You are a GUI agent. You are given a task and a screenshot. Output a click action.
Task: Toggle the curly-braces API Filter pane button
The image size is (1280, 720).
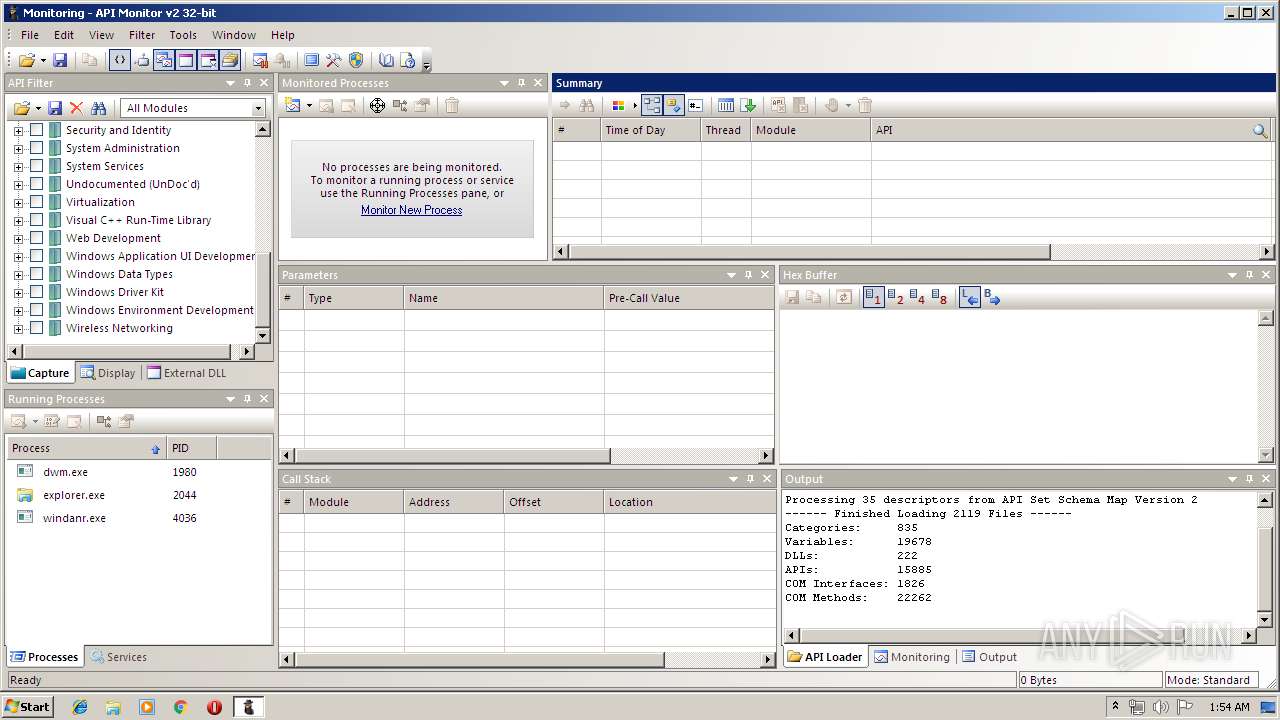tap(119, 61)
